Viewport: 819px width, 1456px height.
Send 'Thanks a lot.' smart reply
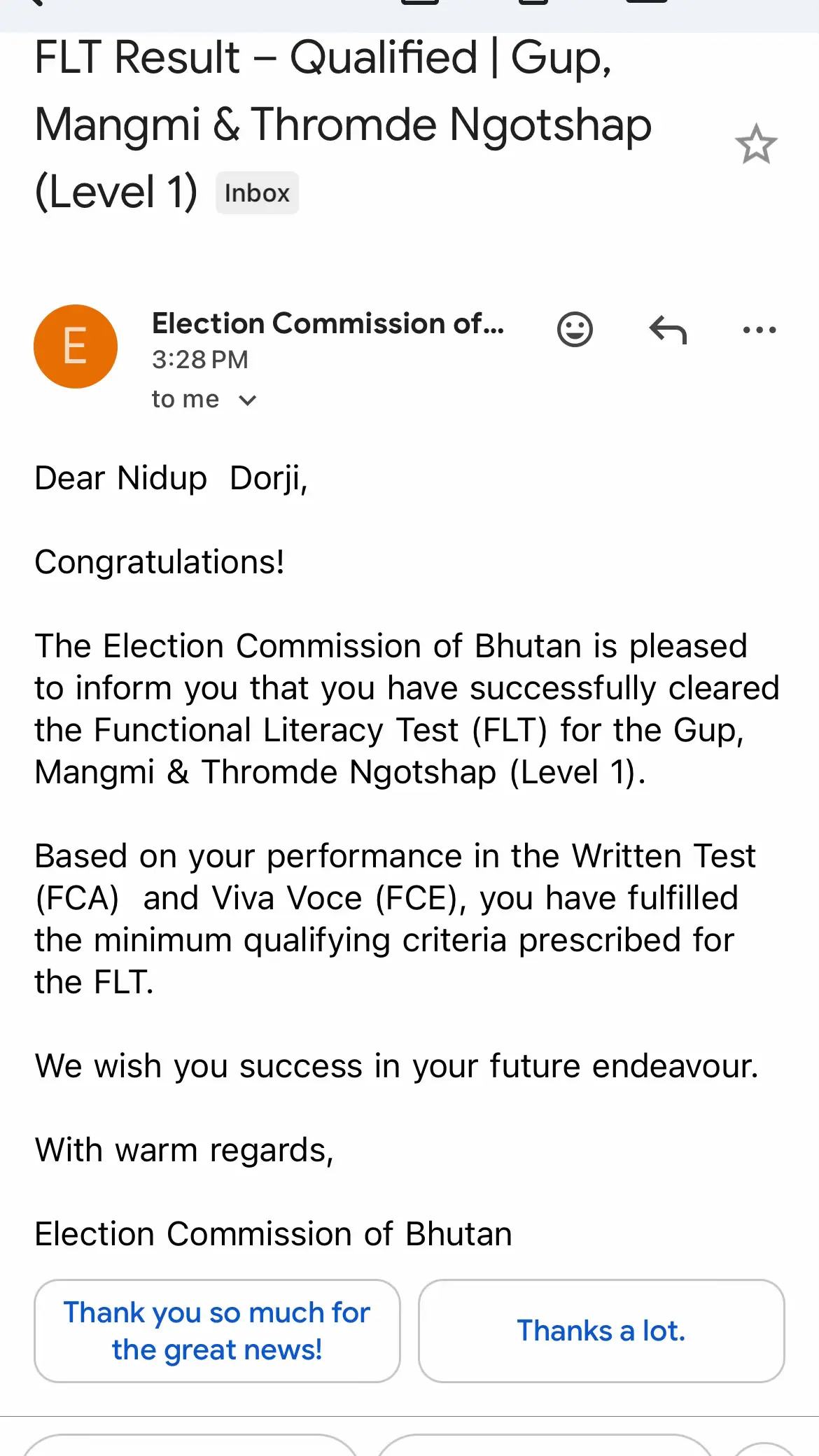[x=601, y=1331]
